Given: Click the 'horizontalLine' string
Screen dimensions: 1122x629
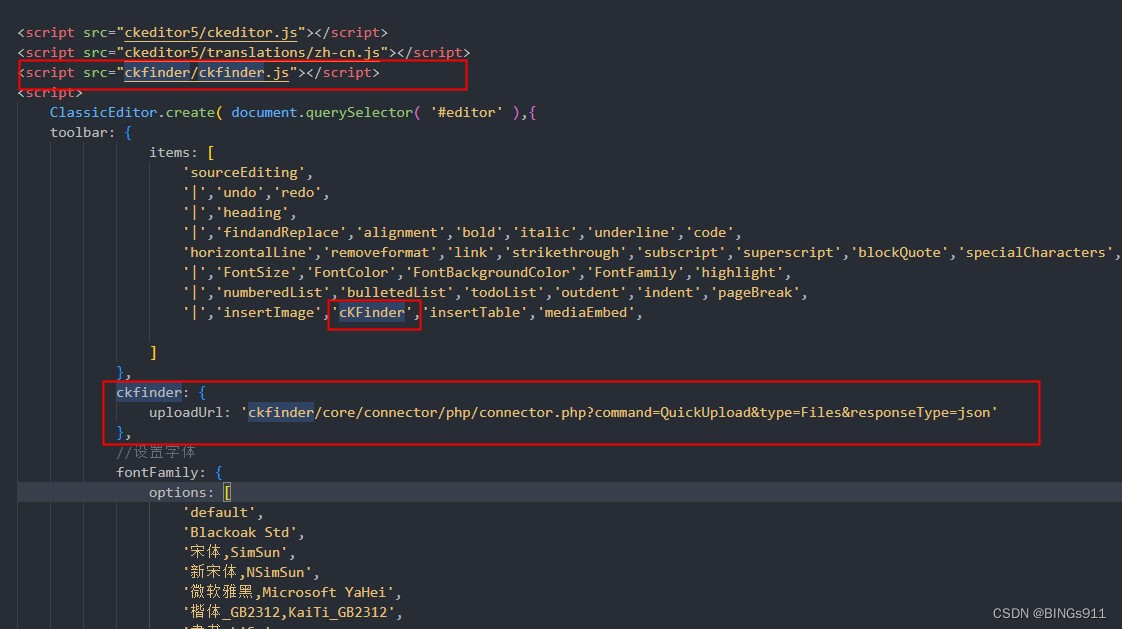Looking at the screenshot, I should point(248,253).
